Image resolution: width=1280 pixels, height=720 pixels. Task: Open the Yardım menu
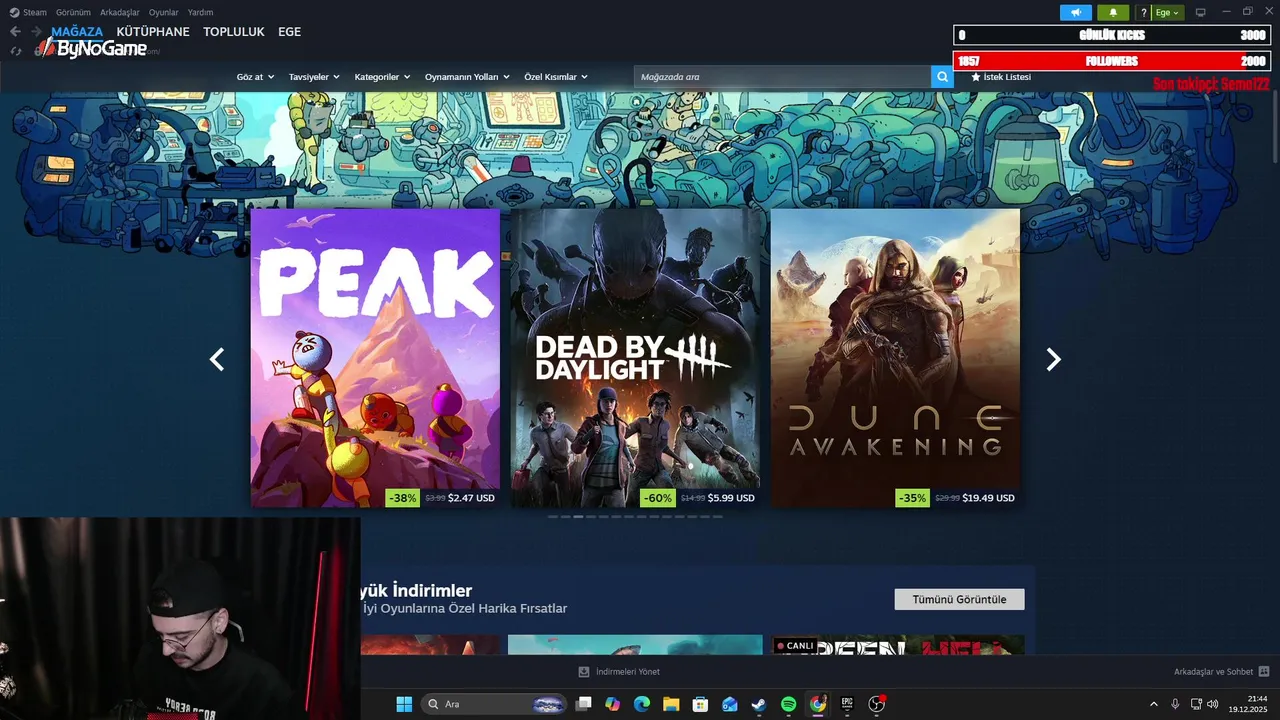point(200,13)
